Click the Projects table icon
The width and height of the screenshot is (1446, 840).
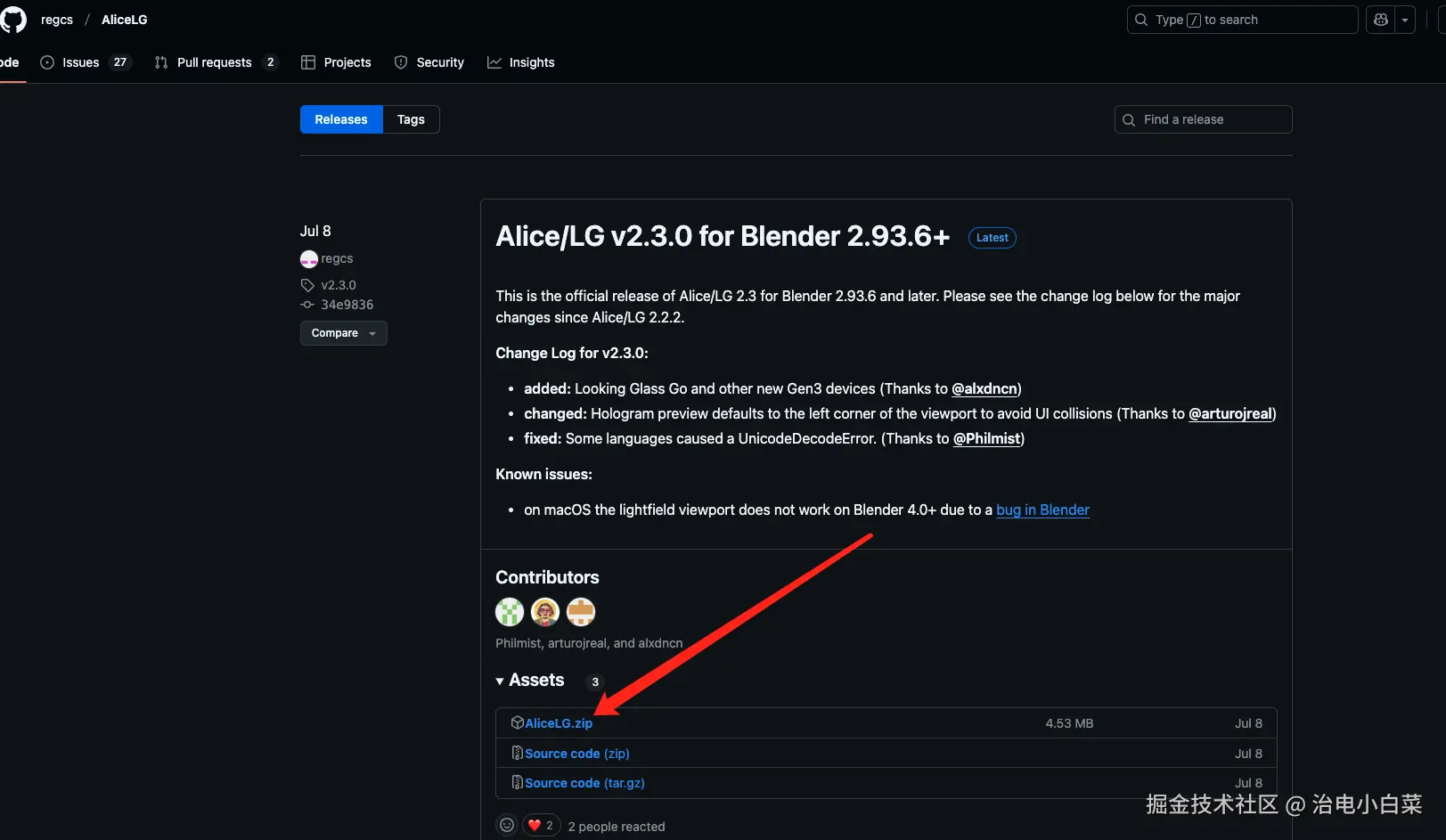coord(308,62)
